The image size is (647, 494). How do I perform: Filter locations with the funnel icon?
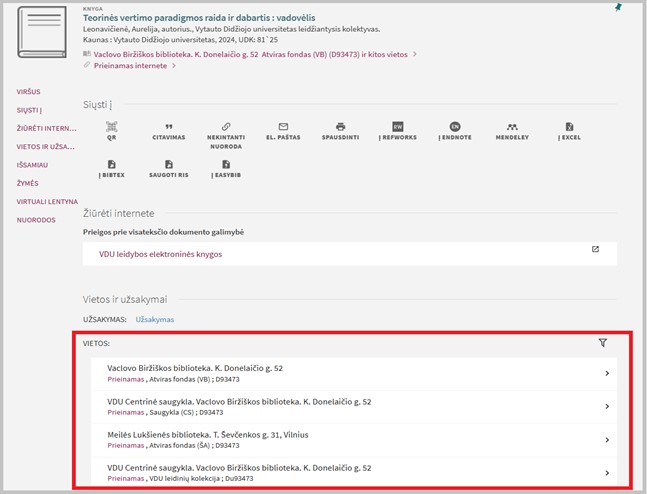(x=602, y=343)
